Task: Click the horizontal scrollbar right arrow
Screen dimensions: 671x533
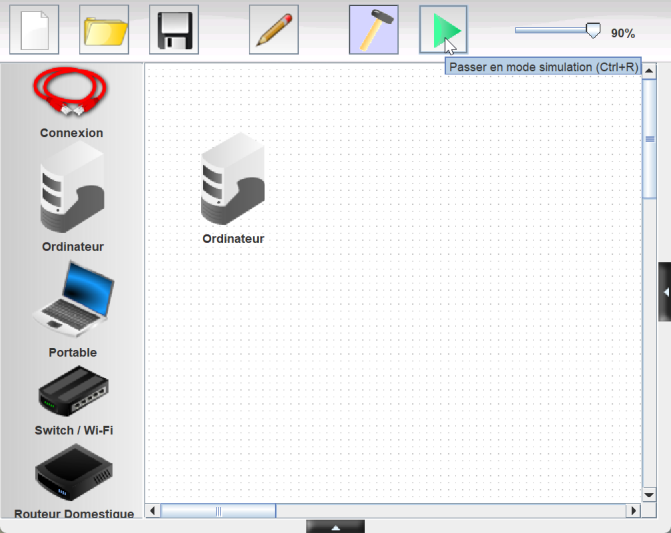Action: (633, 511)
